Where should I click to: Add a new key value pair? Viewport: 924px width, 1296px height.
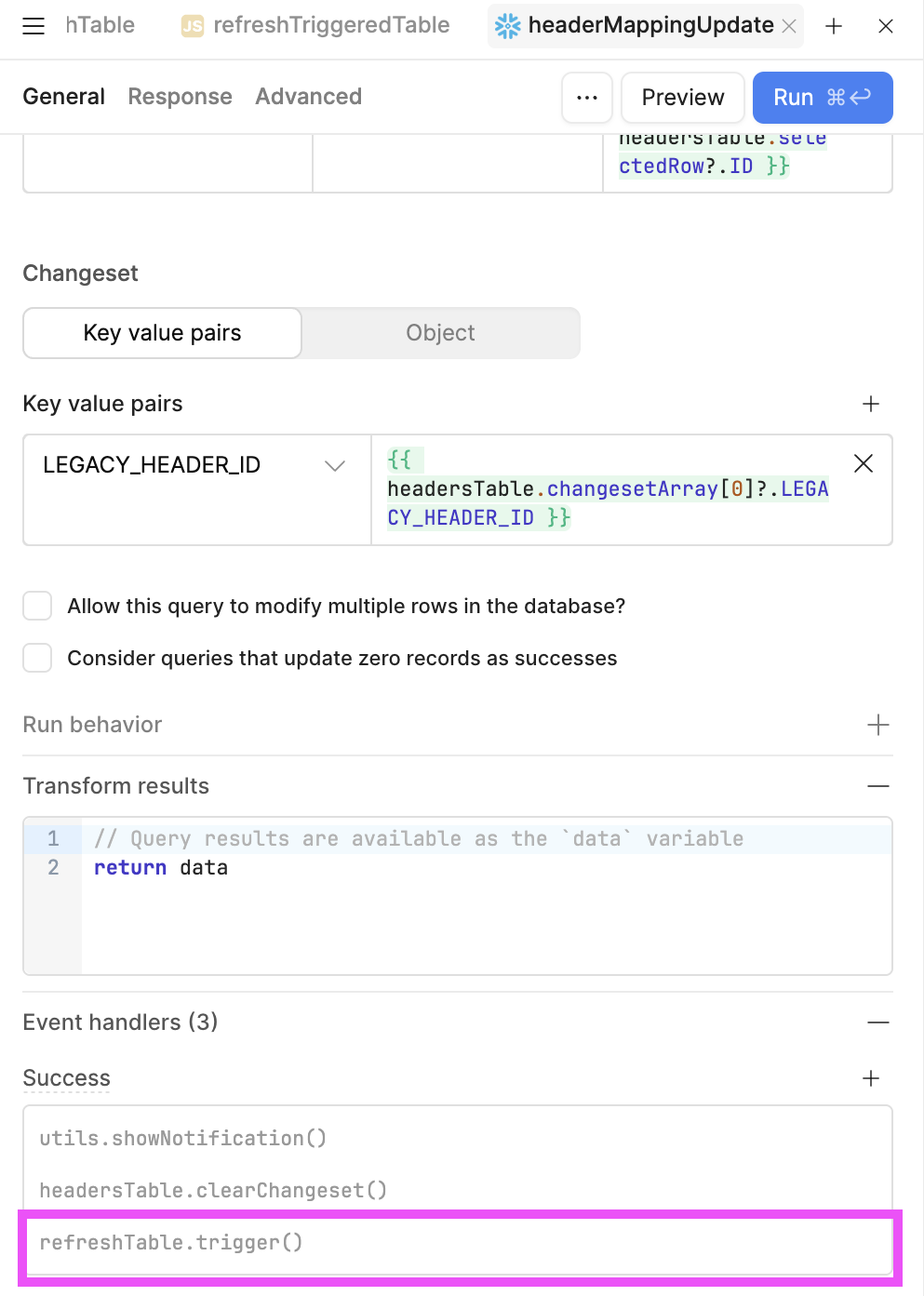tap(871, 404)
